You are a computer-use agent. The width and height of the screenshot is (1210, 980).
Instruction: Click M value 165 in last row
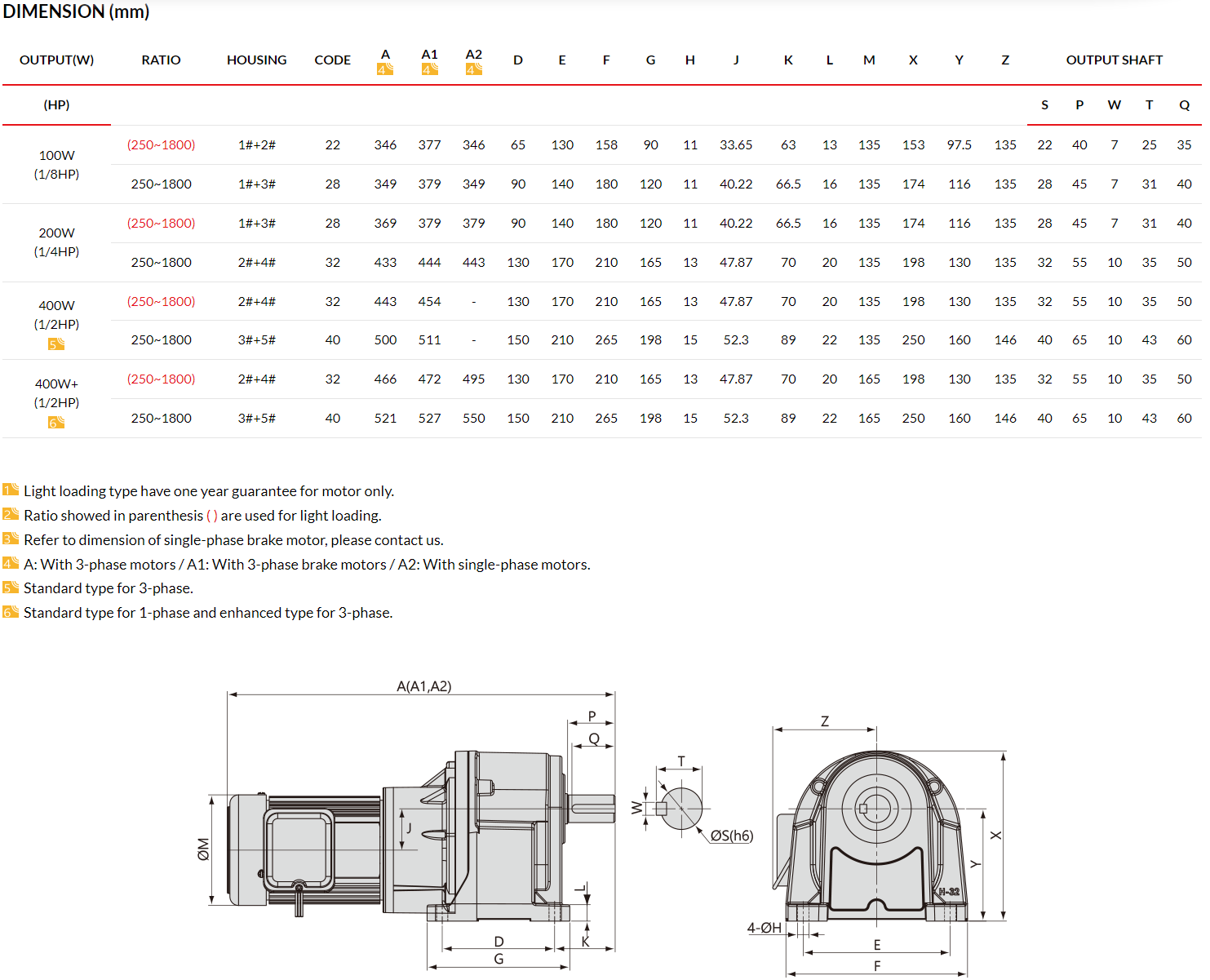point(869,418)
